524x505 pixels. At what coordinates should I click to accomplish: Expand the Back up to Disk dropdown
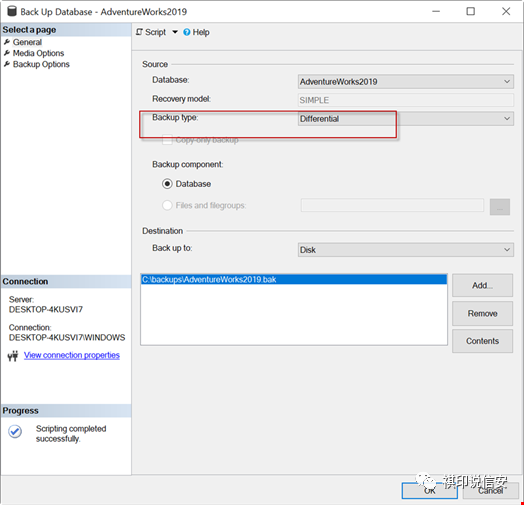coord(406,250)
